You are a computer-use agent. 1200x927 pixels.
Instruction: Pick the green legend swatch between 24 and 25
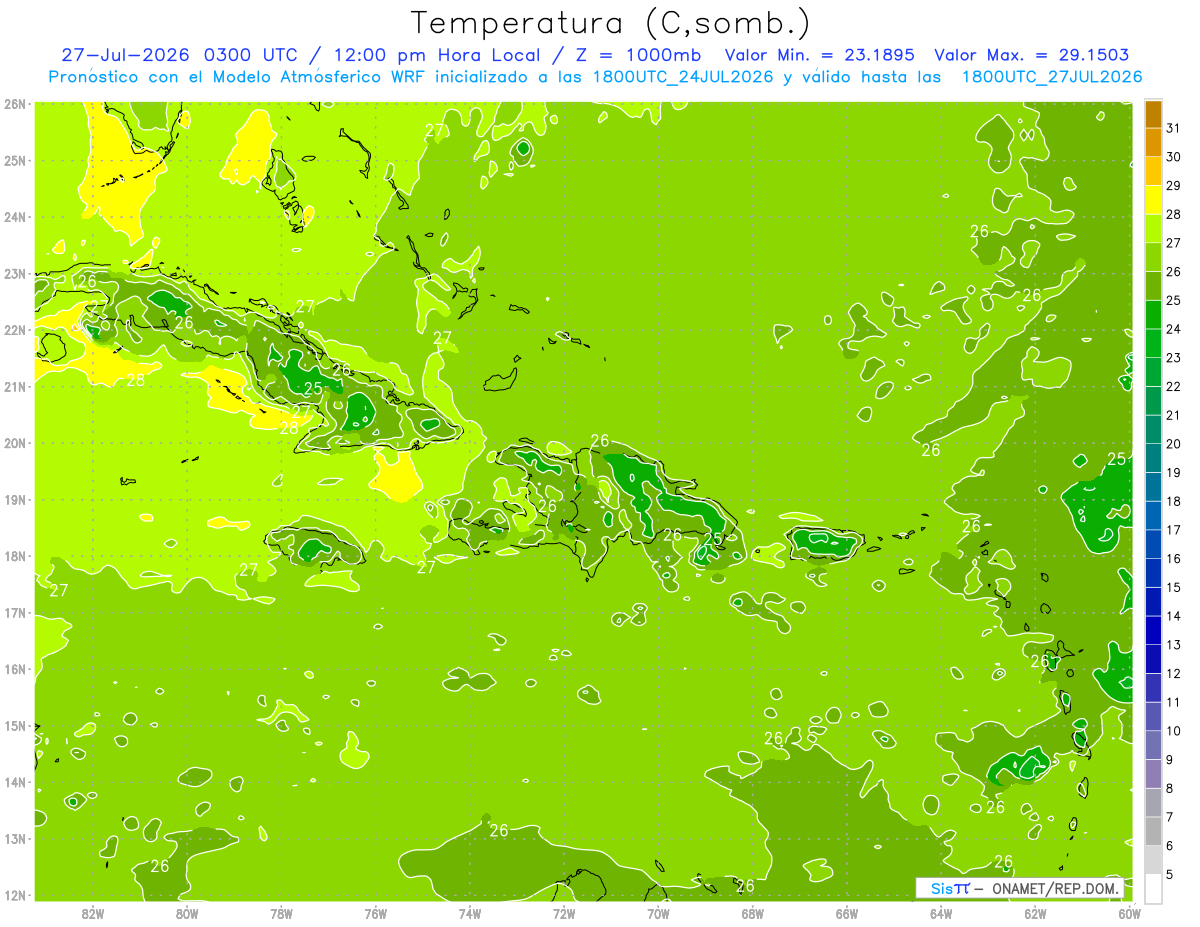click(x=1153, y=314)
